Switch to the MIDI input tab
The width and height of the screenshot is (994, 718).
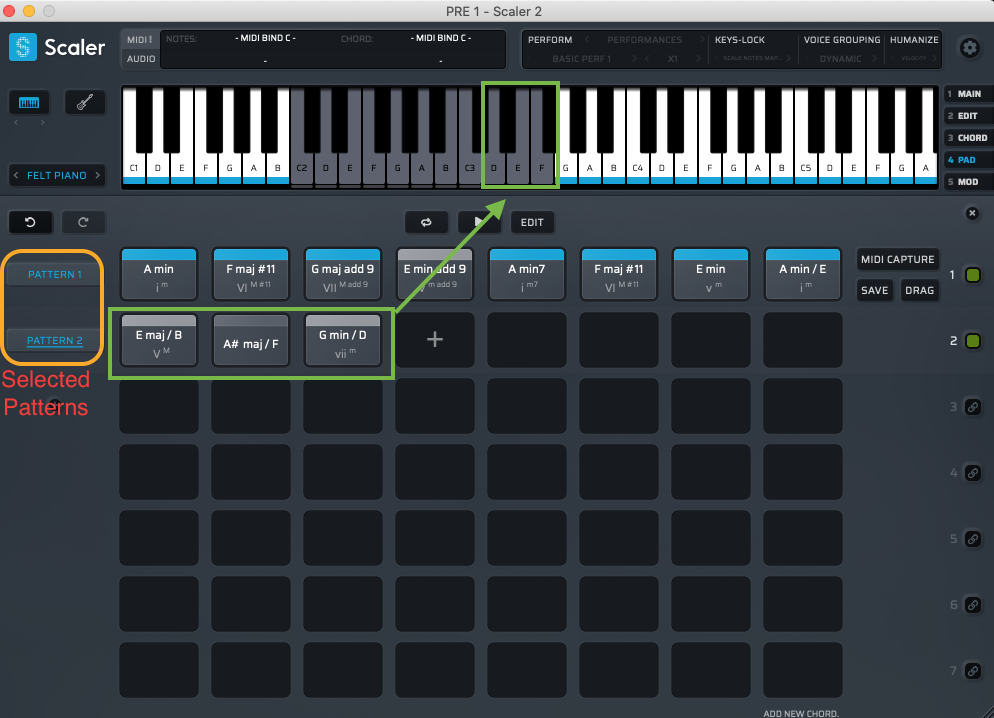coord(139,40)
